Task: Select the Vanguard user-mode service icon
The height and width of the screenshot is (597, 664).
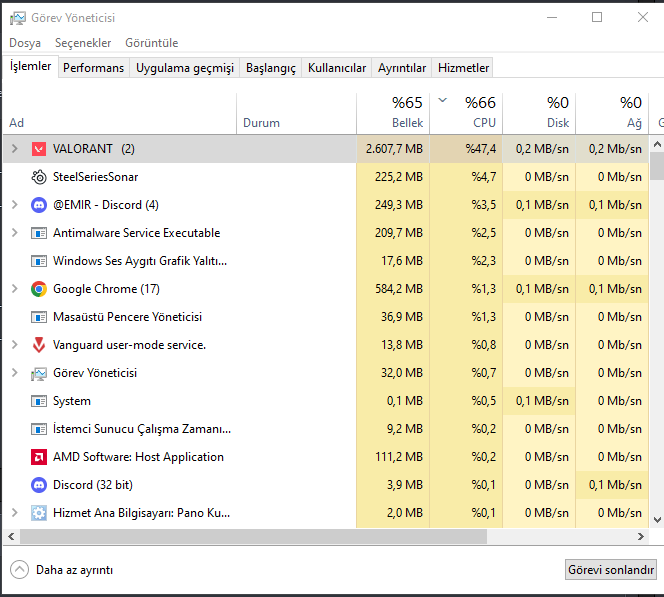Action: (x=39, y=345)
